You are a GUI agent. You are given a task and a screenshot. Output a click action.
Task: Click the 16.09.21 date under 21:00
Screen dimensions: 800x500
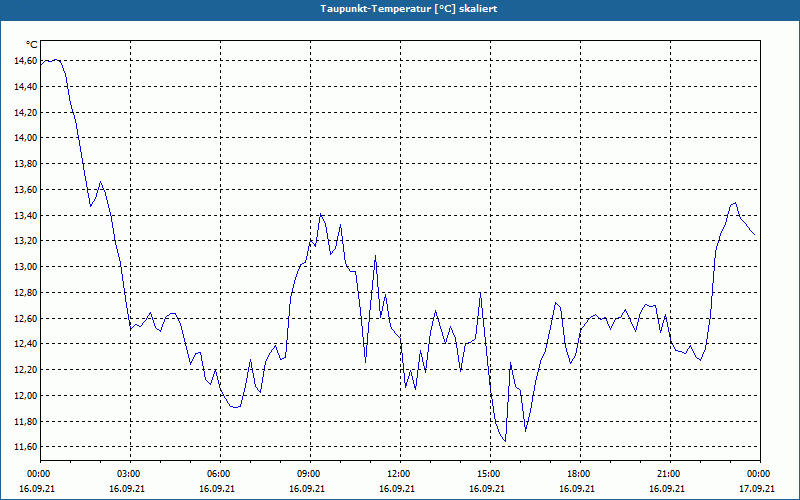click(x=667, y=488)
